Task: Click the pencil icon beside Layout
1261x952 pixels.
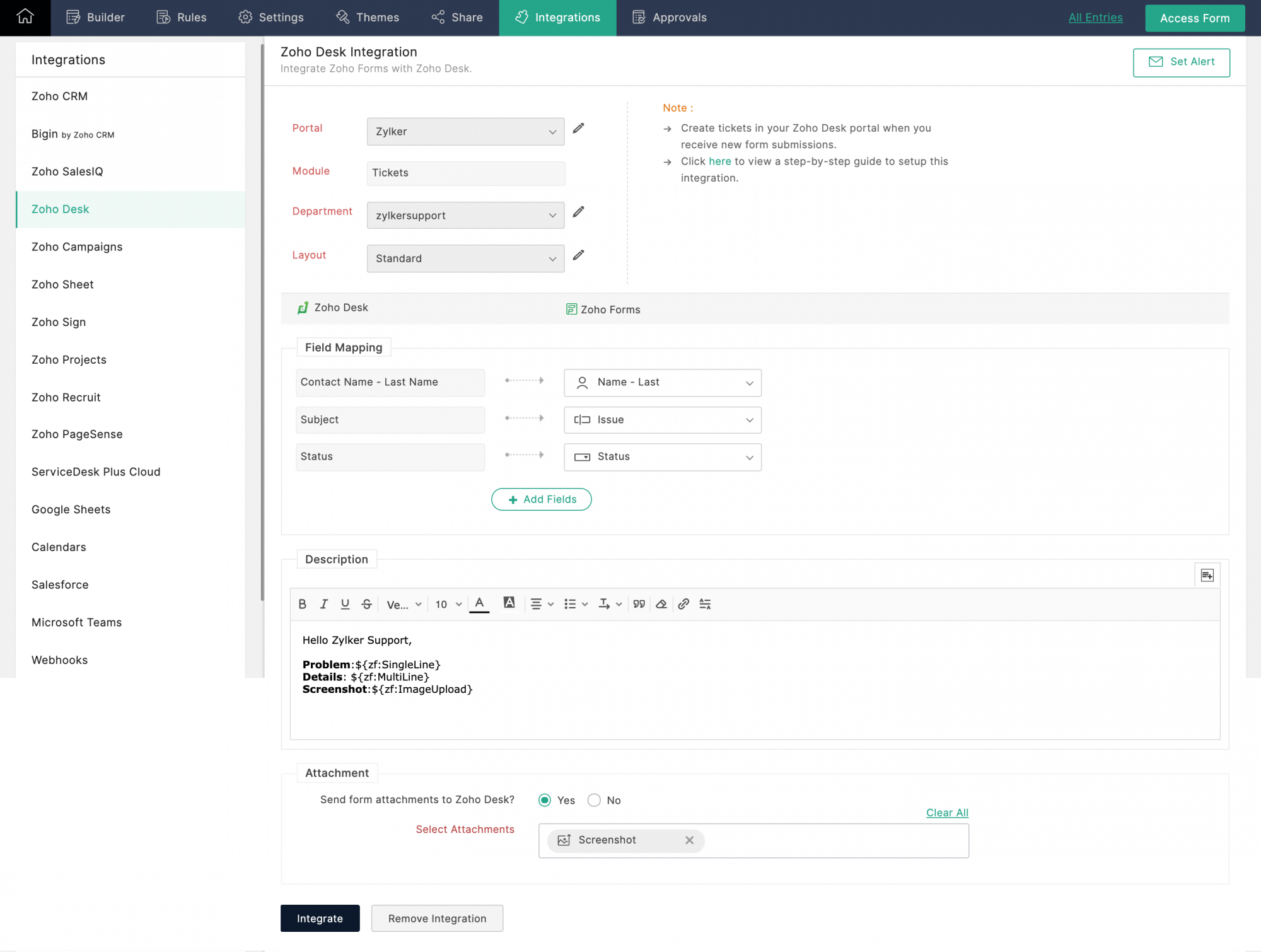Action: point(578,255)
